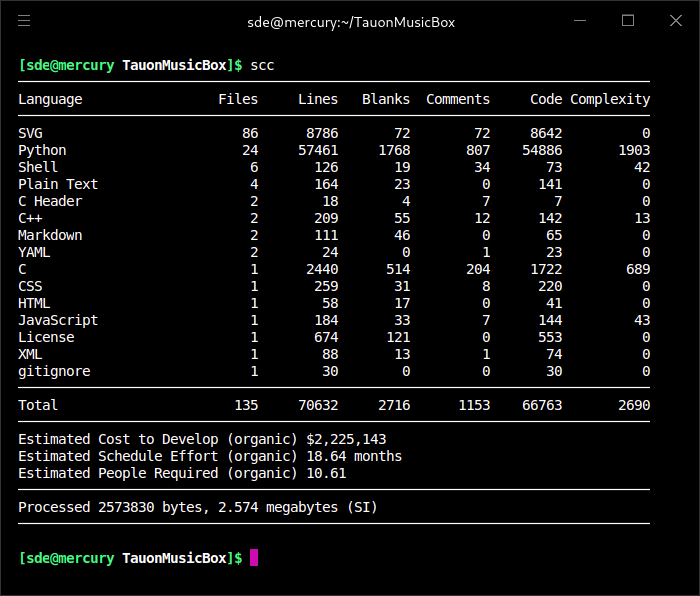The height and width of the screenshot is (596, 700).
Task: Click the typed 'scc' command
Action: tap(262, 65)
